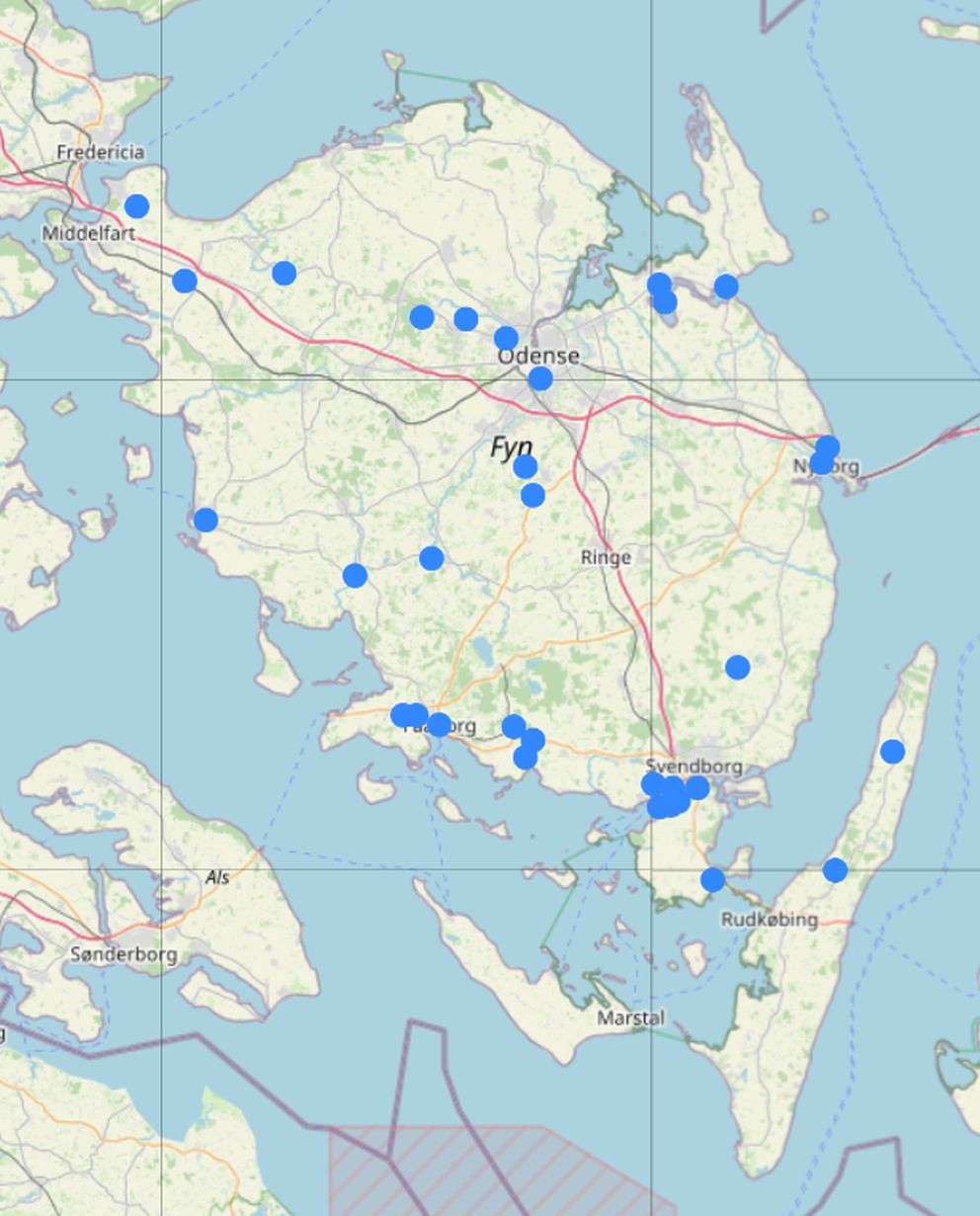Viewport: 980px width, 1216px height.
Task: Select the Sønderborg label on the map
Action: pos(123,954)
